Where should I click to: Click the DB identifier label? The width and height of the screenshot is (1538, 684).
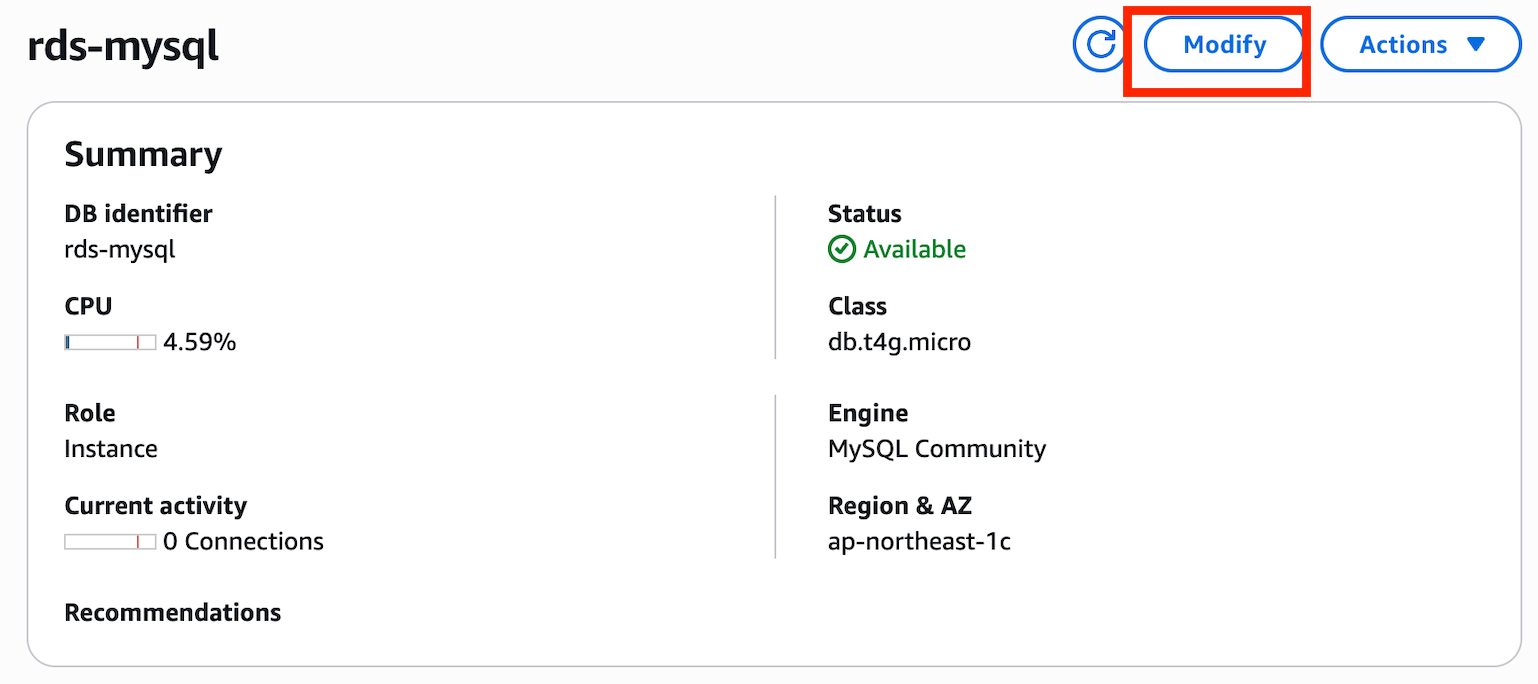pos(138,214)
